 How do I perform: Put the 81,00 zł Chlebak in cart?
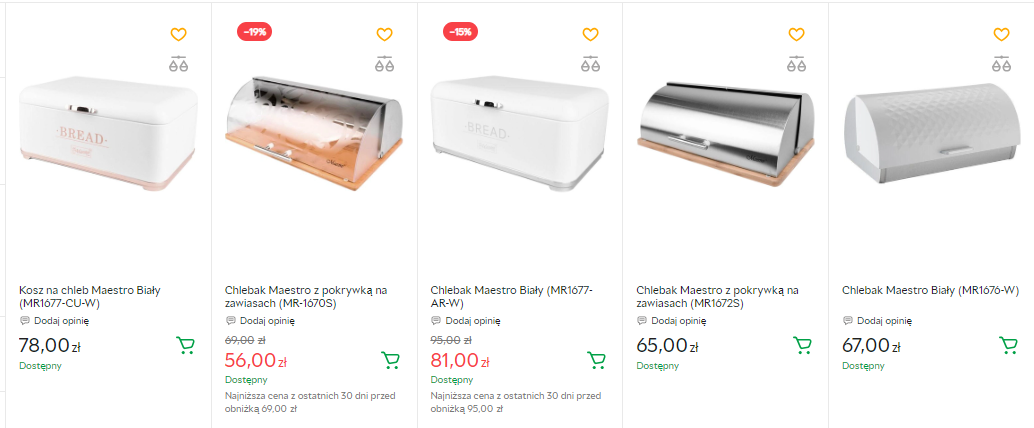[597, 360]
